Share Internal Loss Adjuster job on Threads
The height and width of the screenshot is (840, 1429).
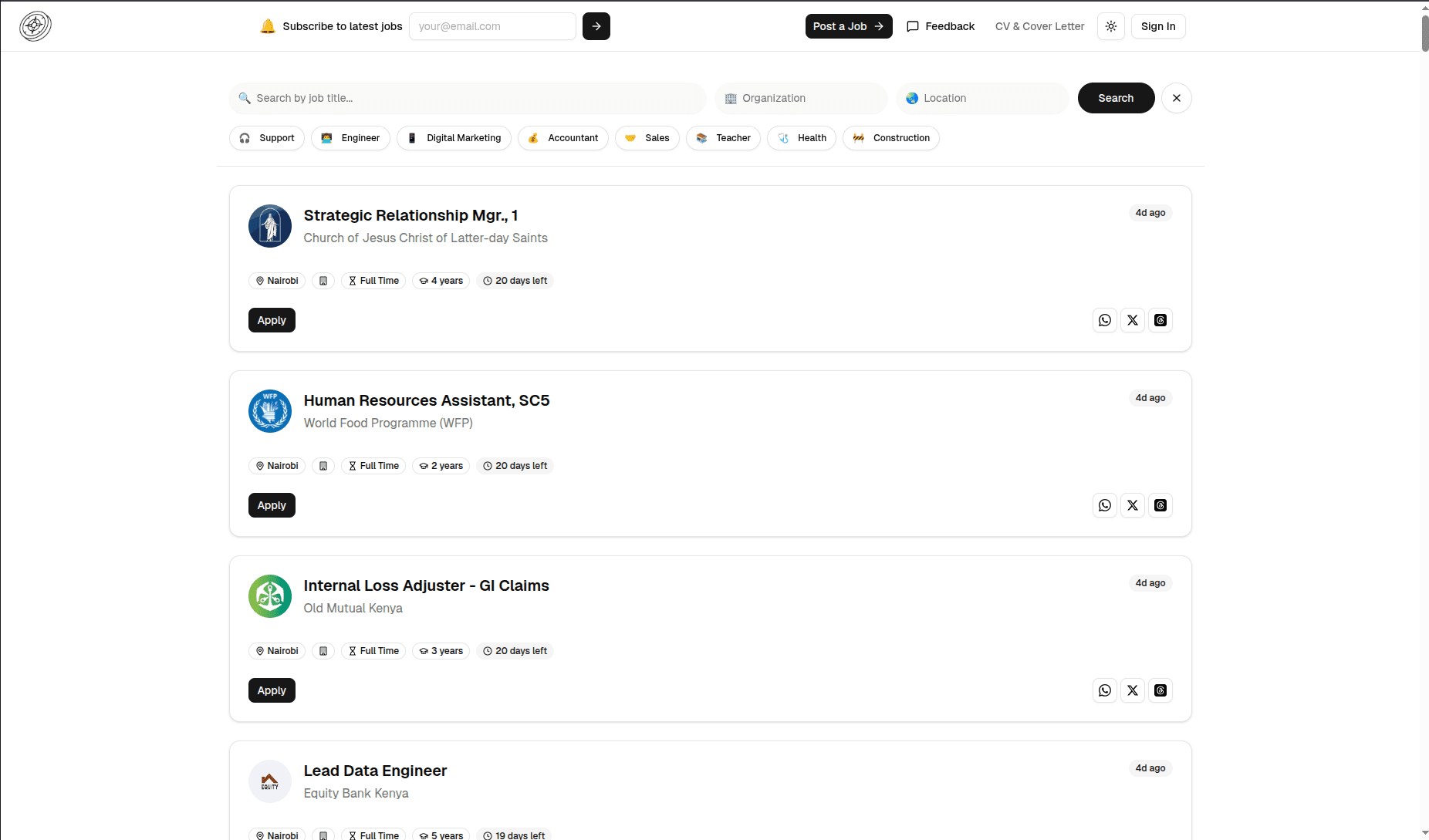tap(1160, 690)
